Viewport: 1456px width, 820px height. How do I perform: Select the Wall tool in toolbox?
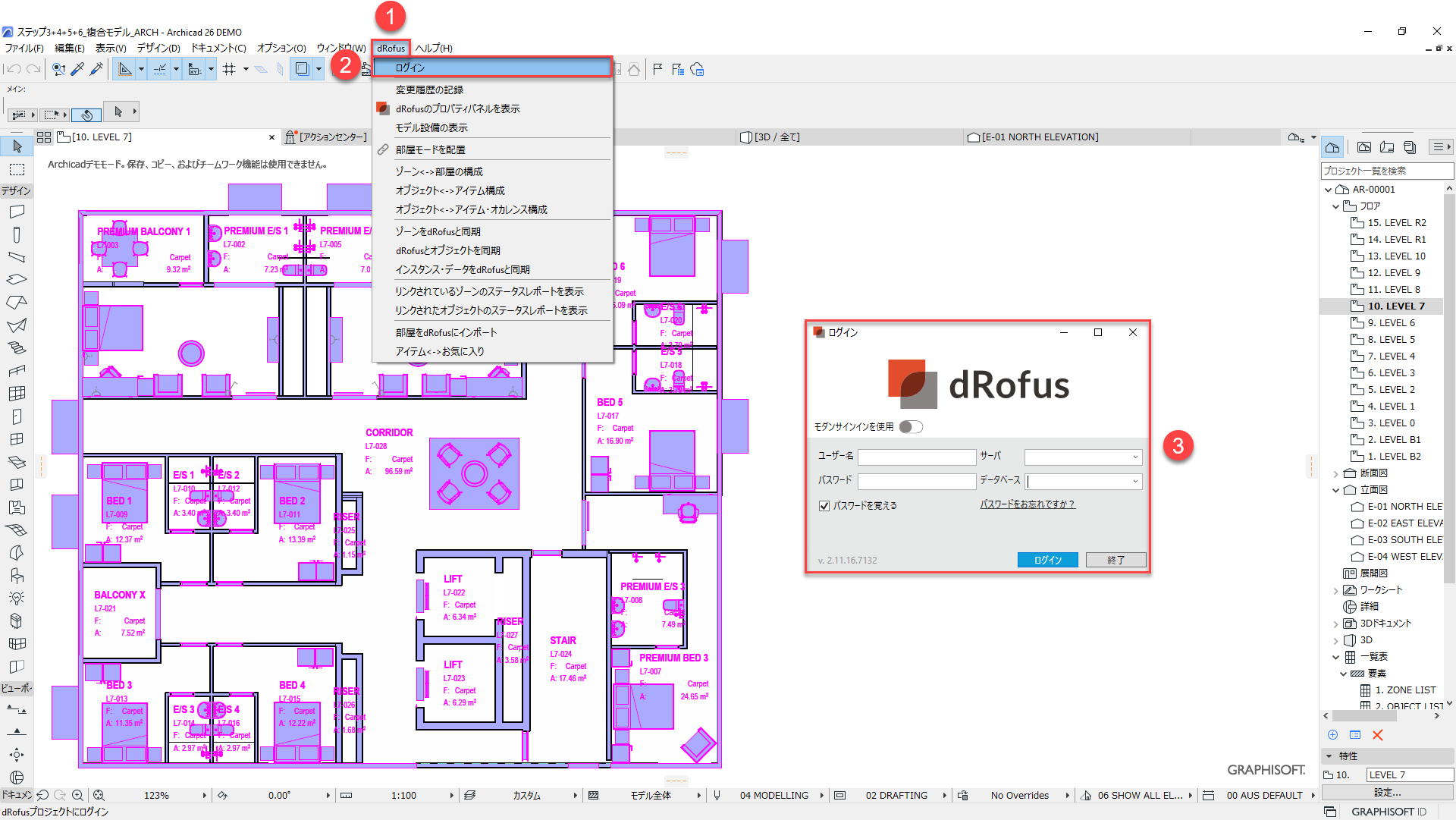point(17,212)
